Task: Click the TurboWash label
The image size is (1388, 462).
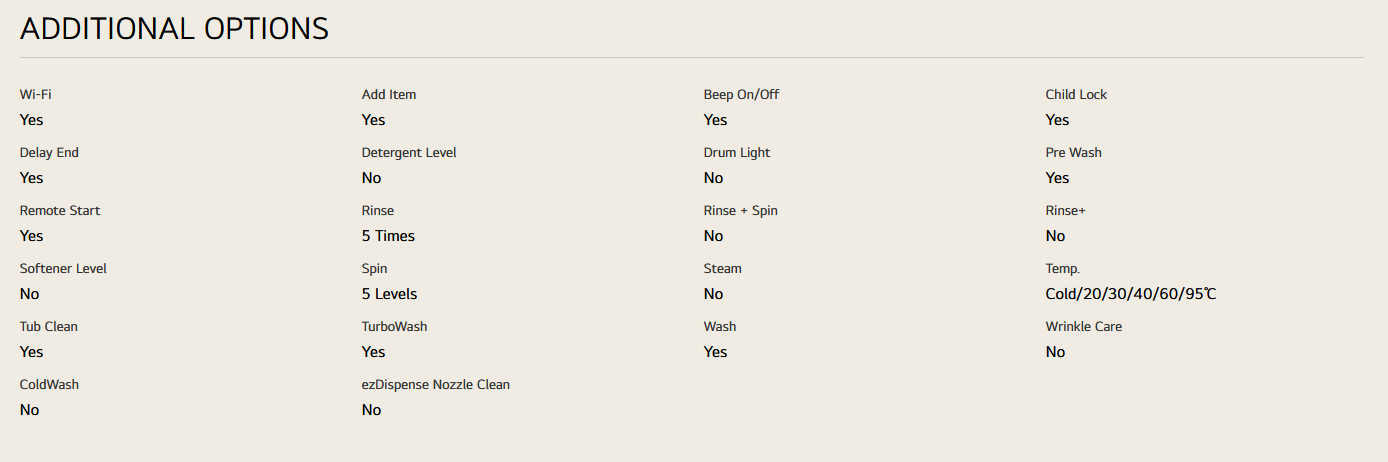Action: (394, 327)
